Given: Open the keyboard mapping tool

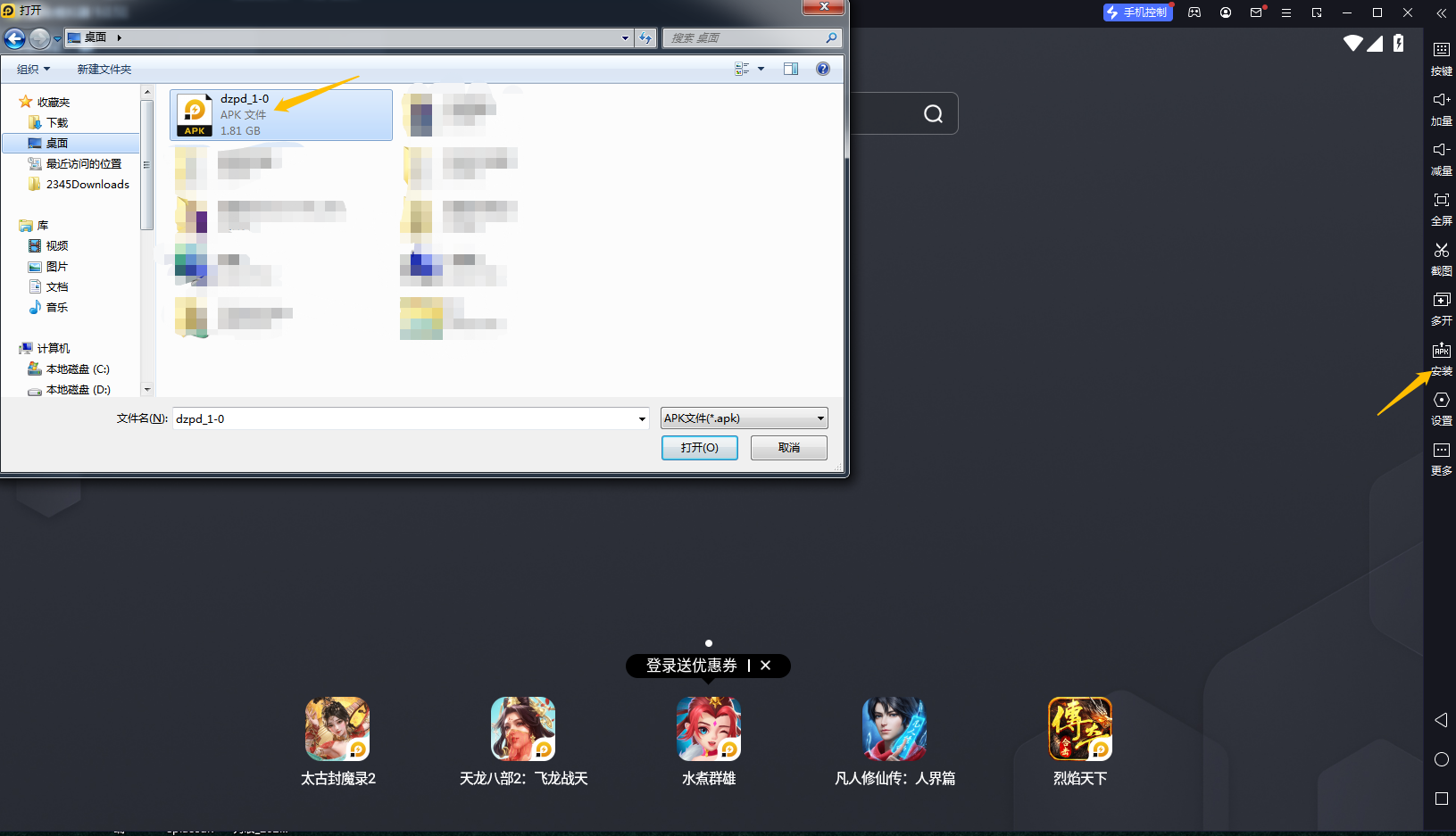Looking at the screenshot, I should pyautogui.click(x=1441, y=50).
